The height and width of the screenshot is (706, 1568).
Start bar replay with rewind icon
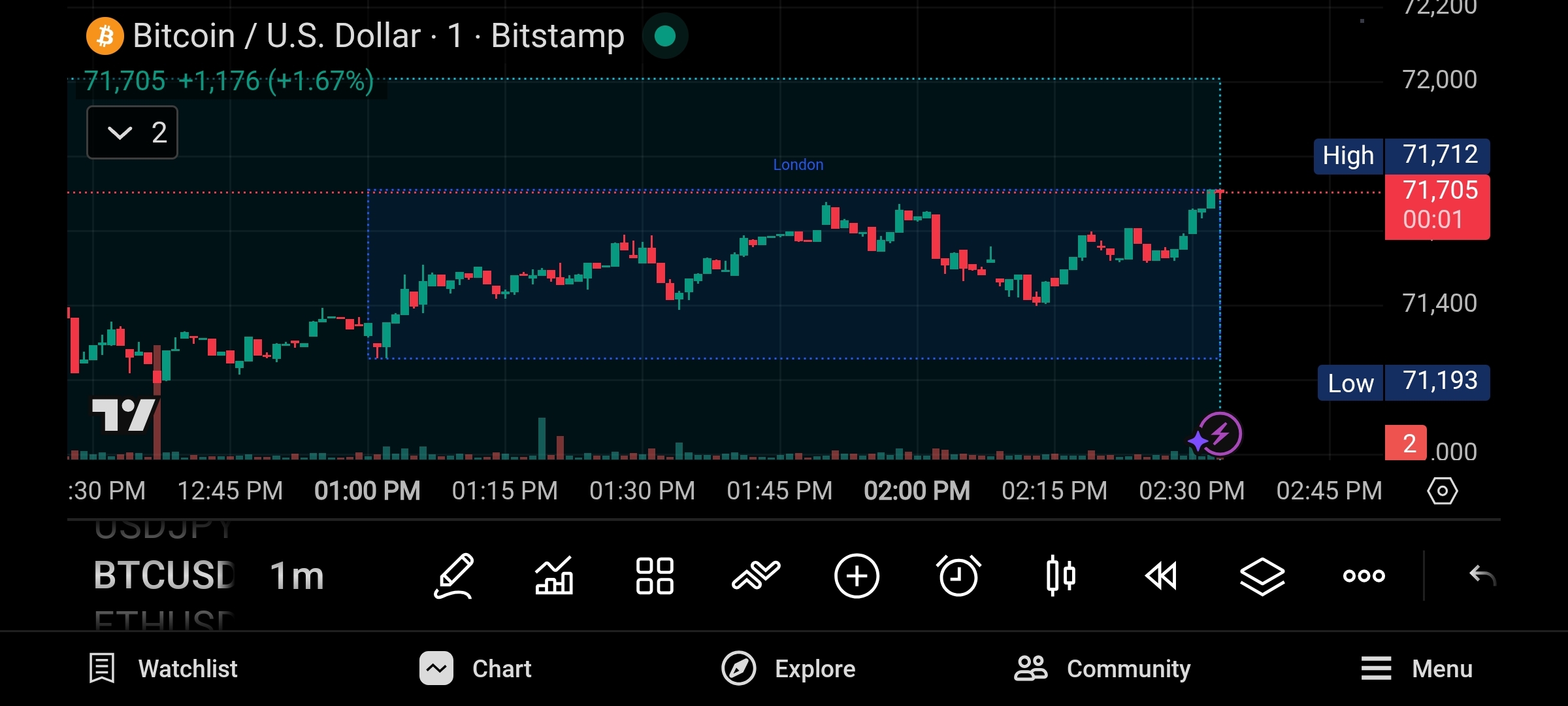[1161, 576]
